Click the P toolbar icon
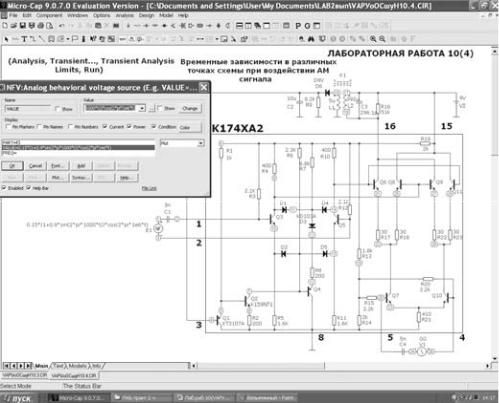This screenshot has width=499, height=403. (x=298, y=26)
